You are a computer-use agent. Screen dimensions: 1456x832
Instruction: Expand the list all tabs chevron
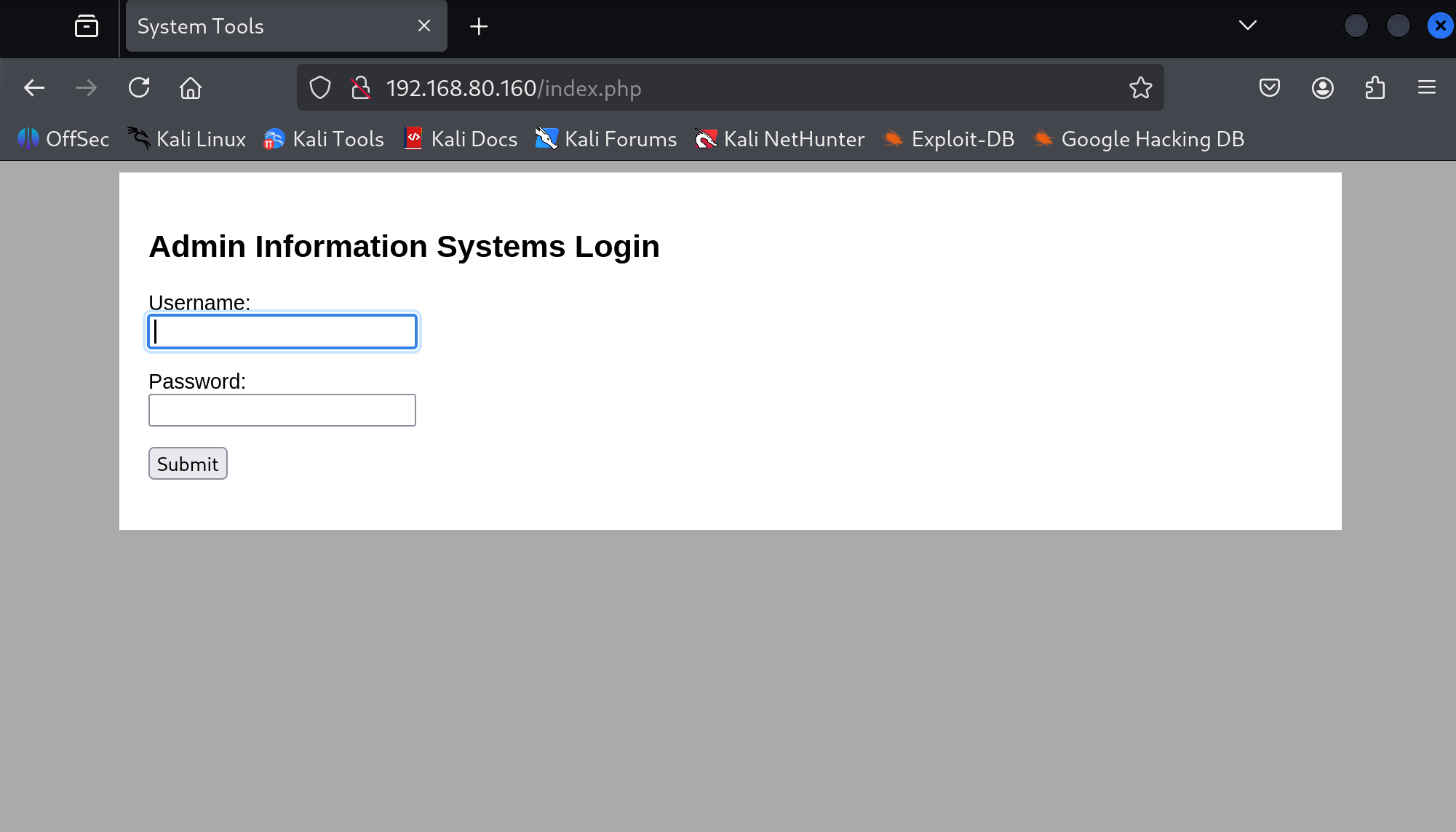click(1247, 25)
